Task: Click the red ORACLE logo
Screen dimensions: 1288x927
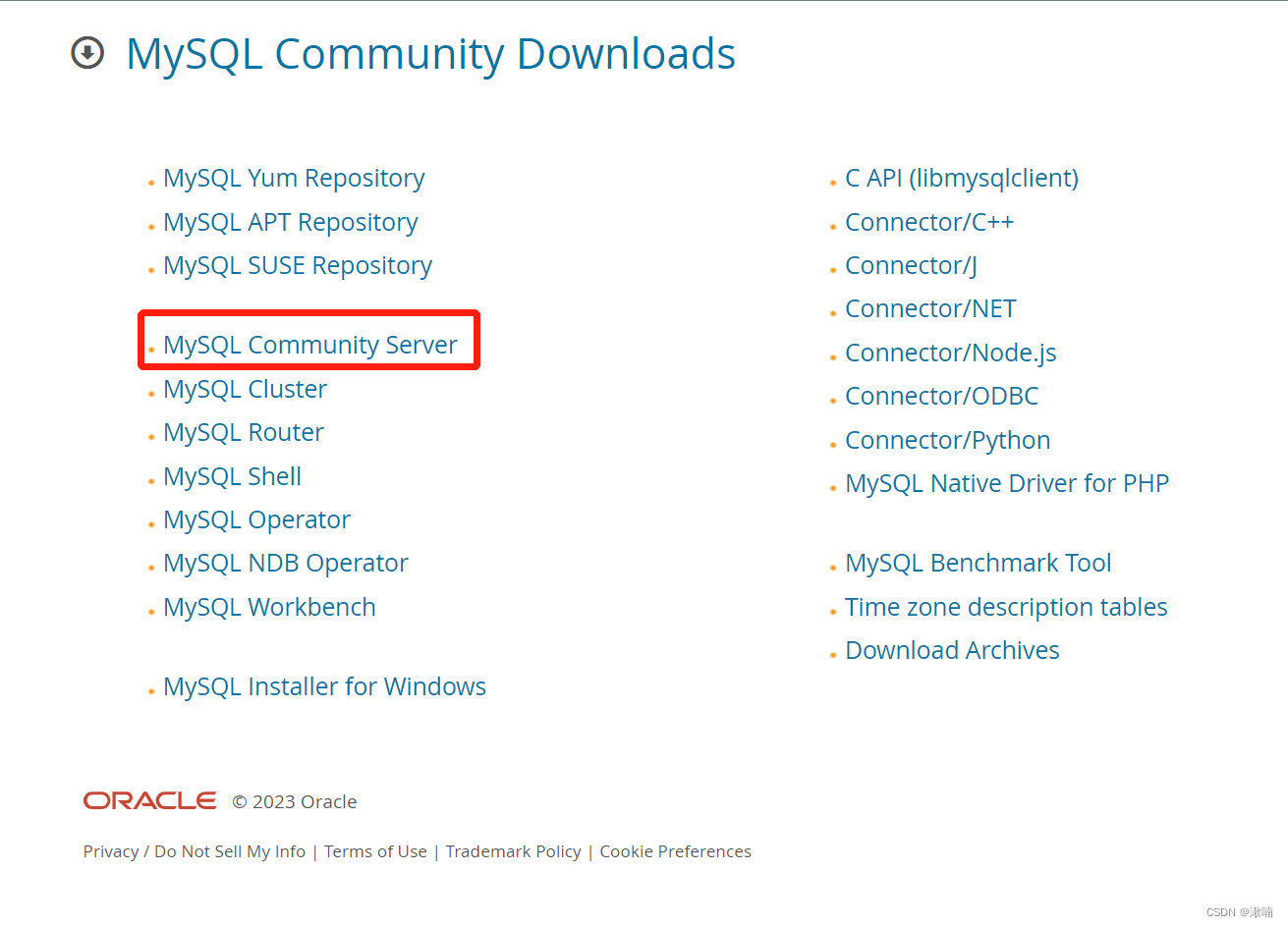Action: pos(149,801)
